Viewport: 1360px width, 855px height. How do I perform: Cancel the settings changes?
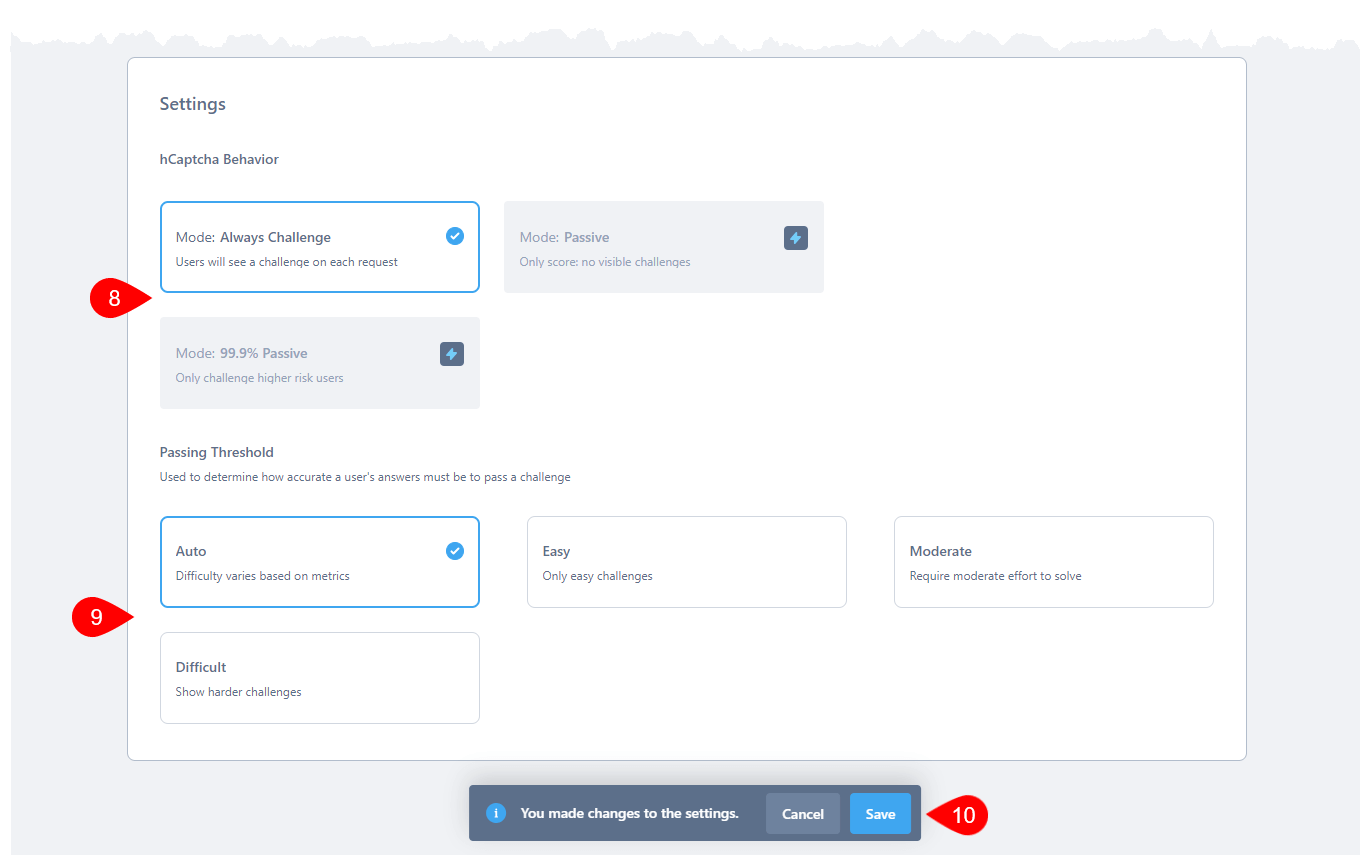tap(802, 814)
